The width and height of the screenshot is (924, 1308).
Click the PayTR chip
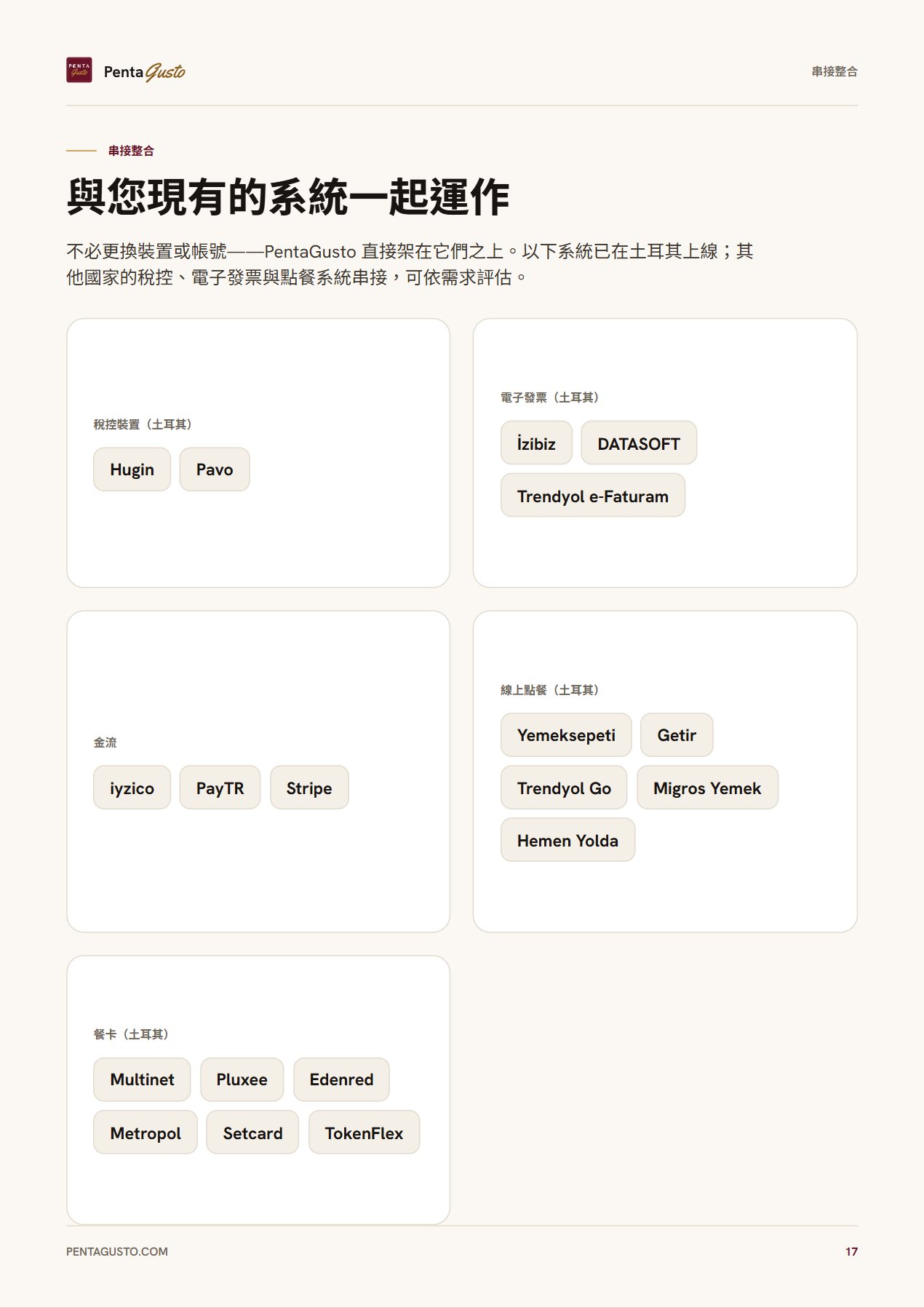(220, 788)
